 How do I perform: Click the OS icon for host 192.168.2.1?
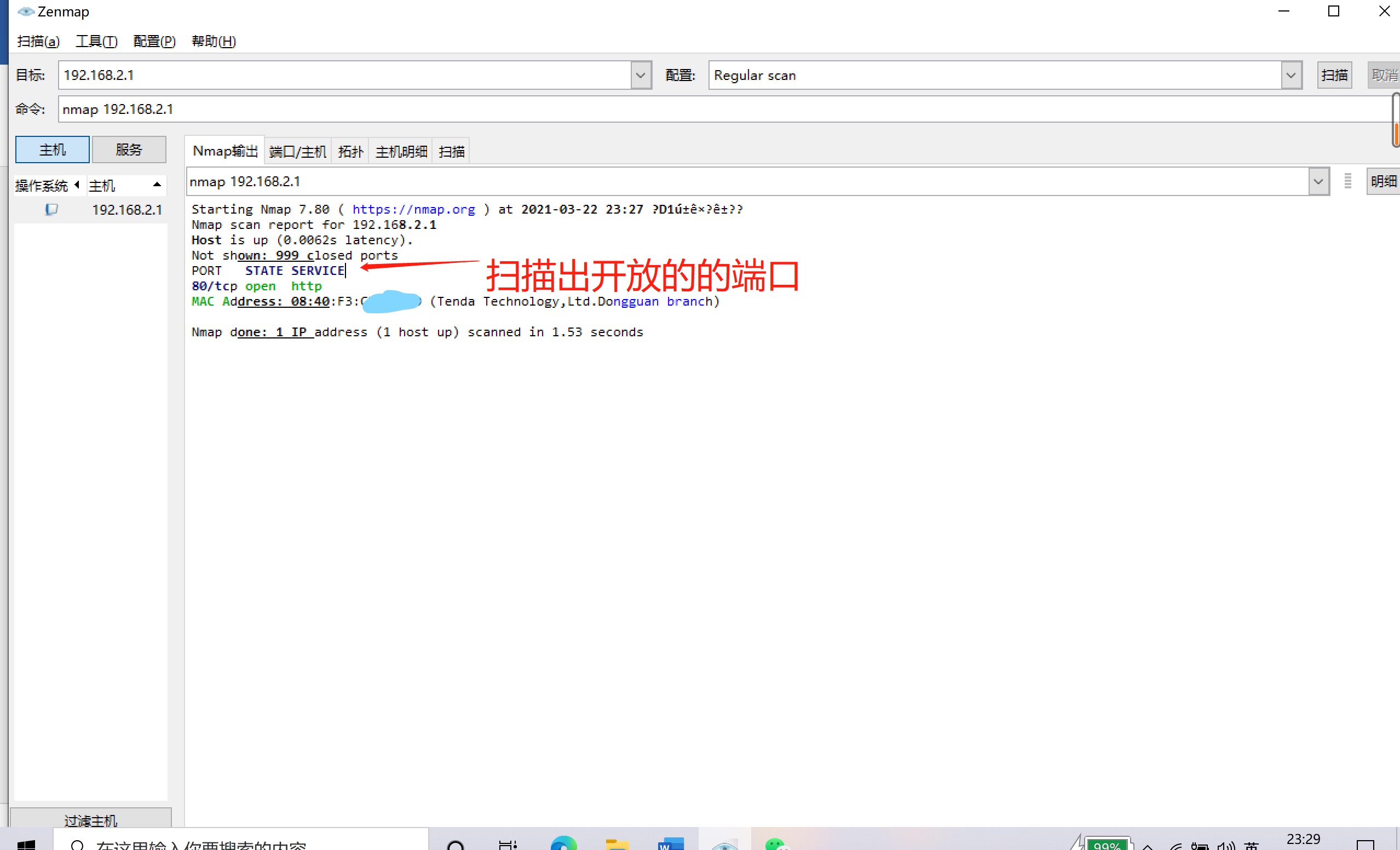coord(51,210)
